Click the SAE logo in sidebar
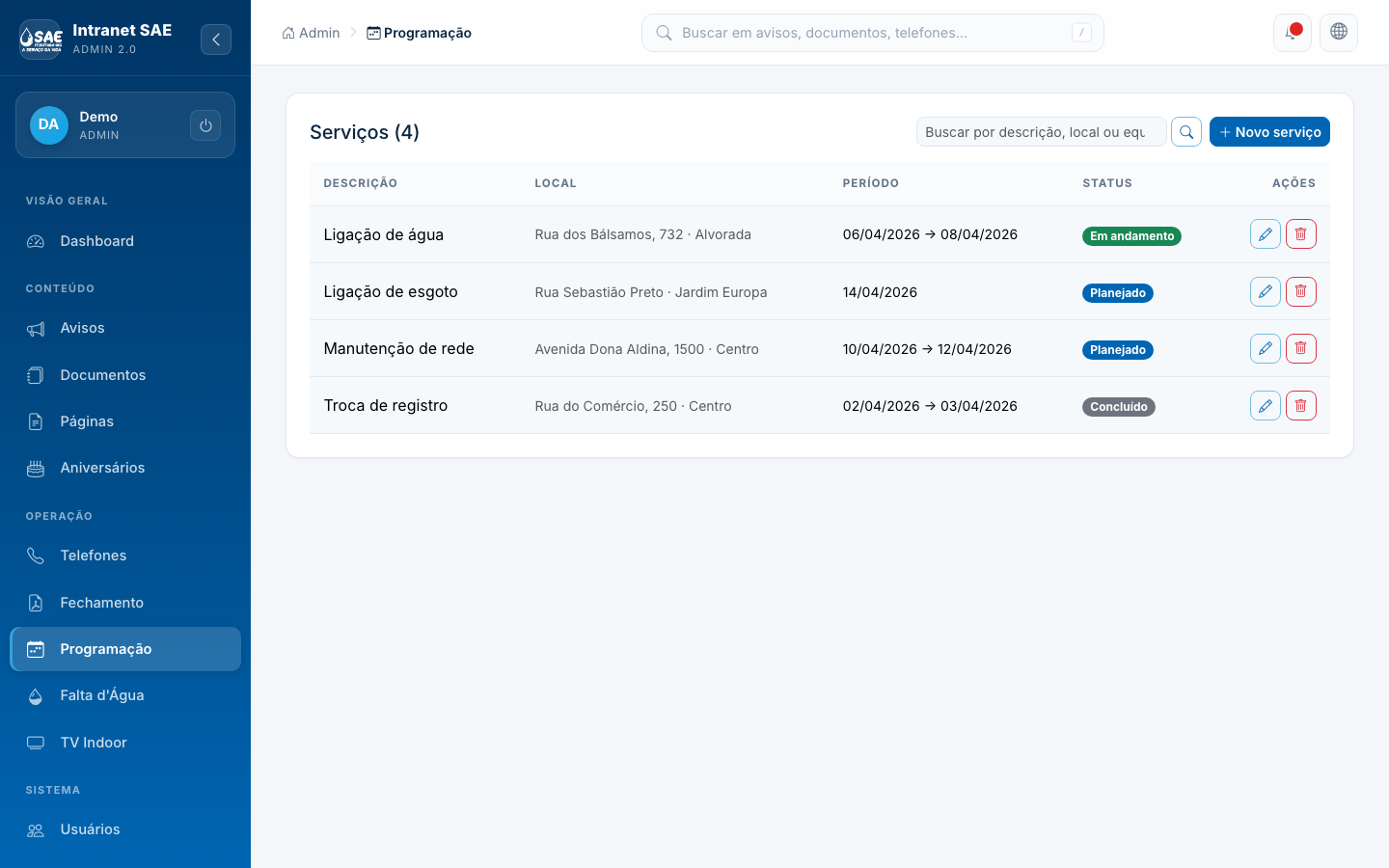The height and width of the screenshot is (868, 1389). pyautogui.click(x=41, y=40)
